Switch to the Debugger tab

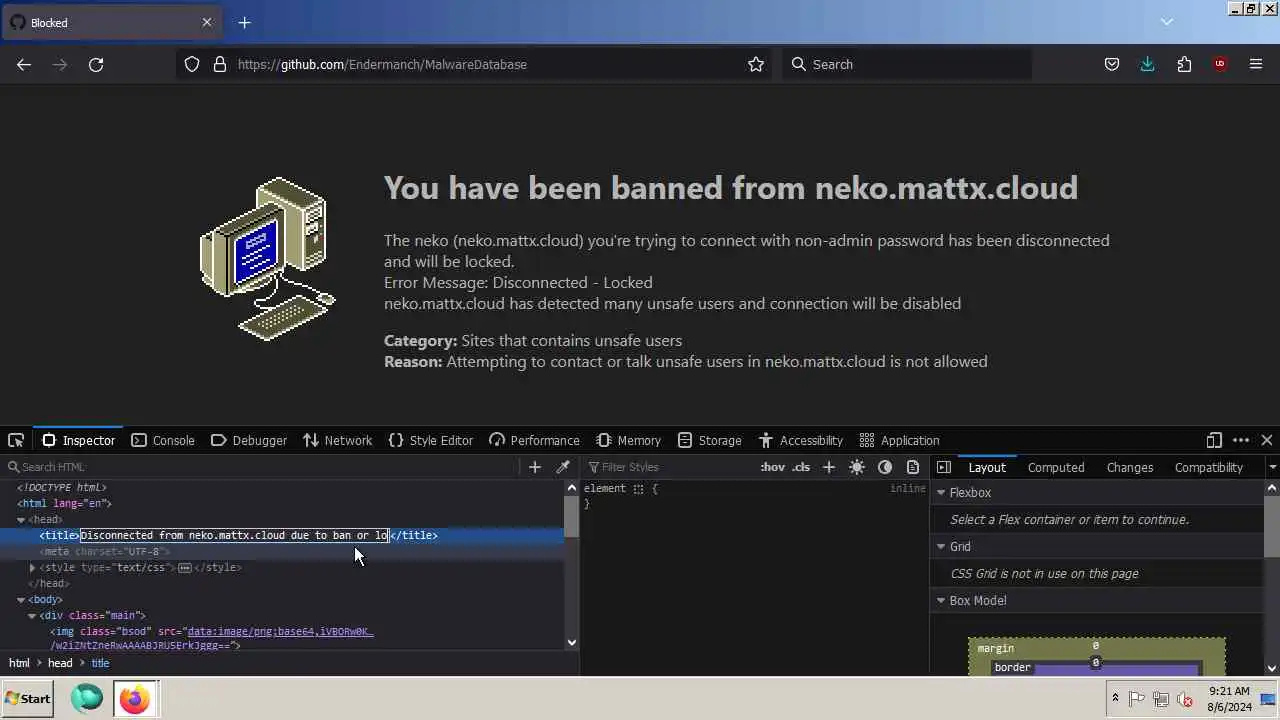249,440
